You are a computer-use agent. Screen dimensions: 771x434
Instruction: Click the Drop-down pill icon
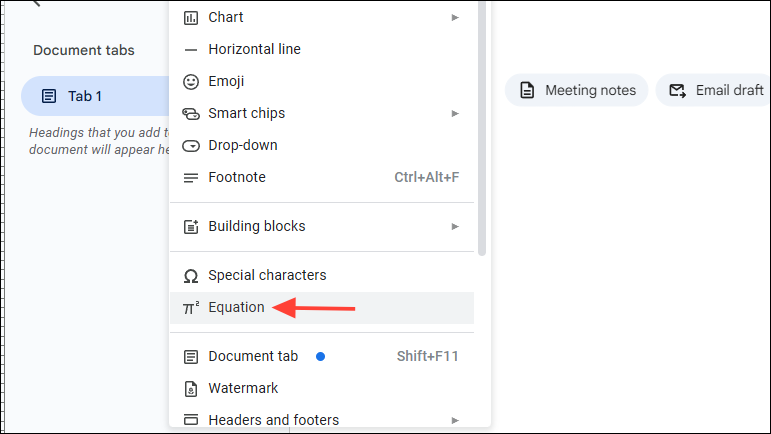coord(191,146)
